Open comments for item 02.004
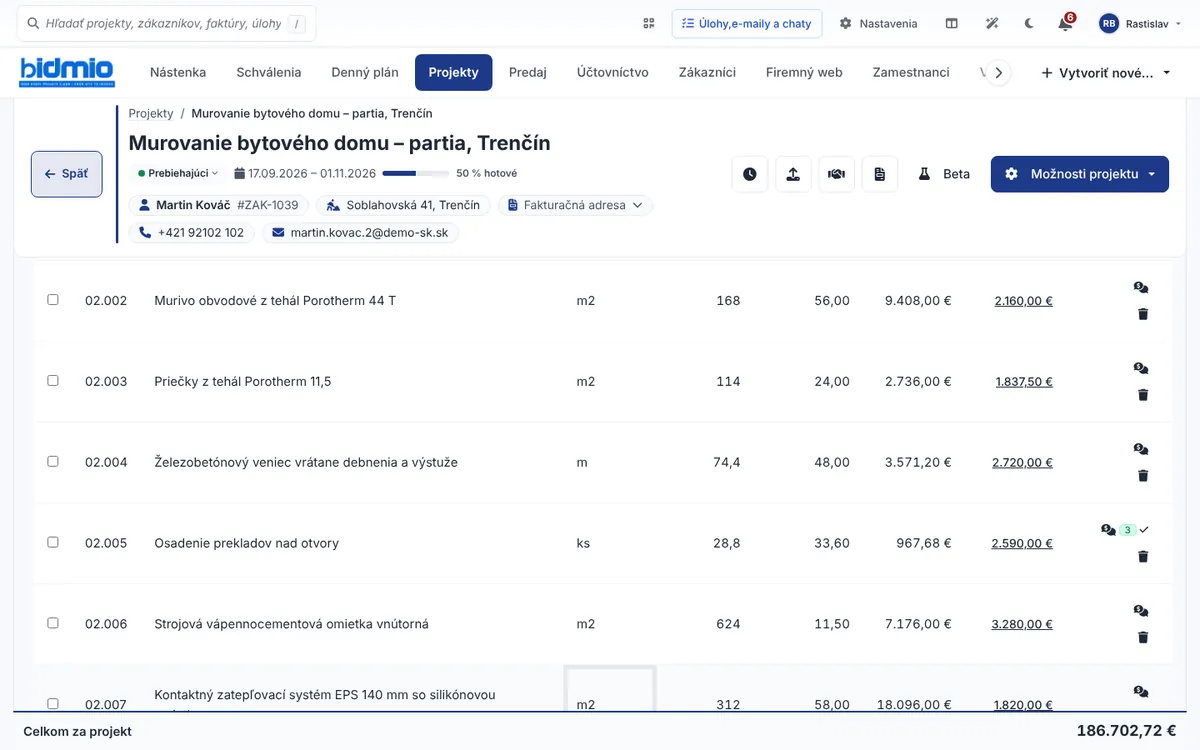The width and height of the screenshot is (1200, 750). (x=1141, y=450)
